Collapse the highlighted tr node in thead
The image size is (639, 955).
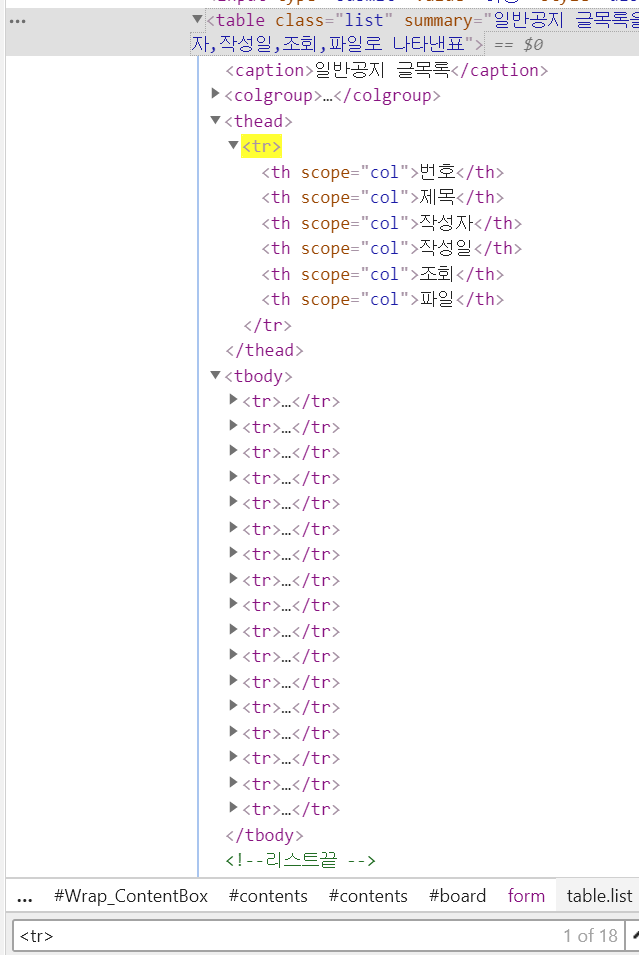point(234,146)
